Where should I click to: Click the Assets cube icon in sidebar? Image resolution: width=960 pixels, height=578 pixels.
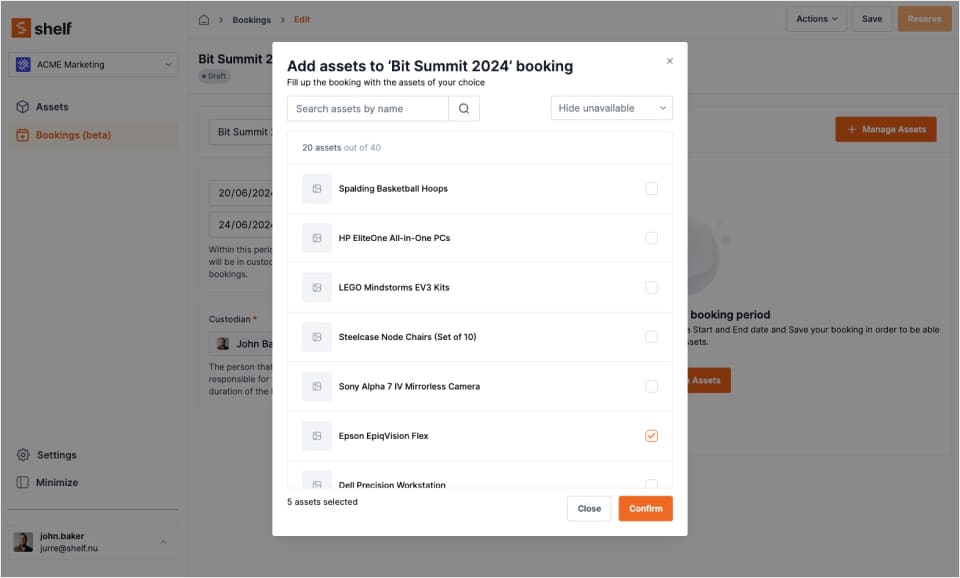tap(23, 107)
